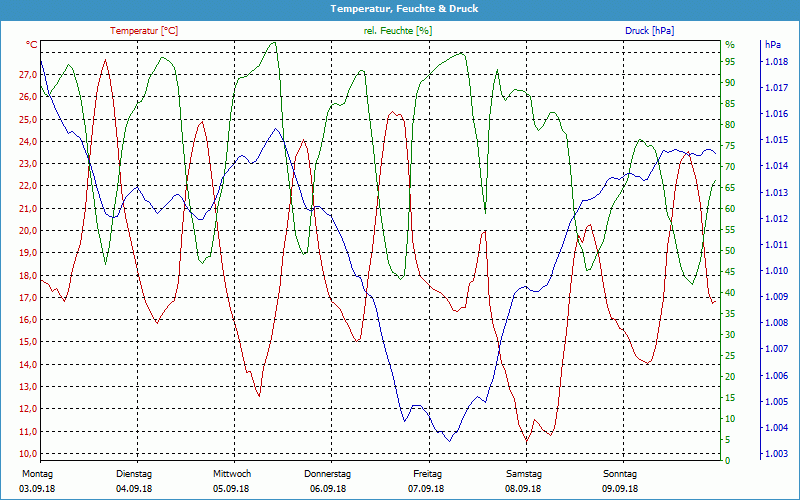Click the 23,0 tick on the temperature axis
The width and height of the screenshot is (800, 500).
(28, 164)
